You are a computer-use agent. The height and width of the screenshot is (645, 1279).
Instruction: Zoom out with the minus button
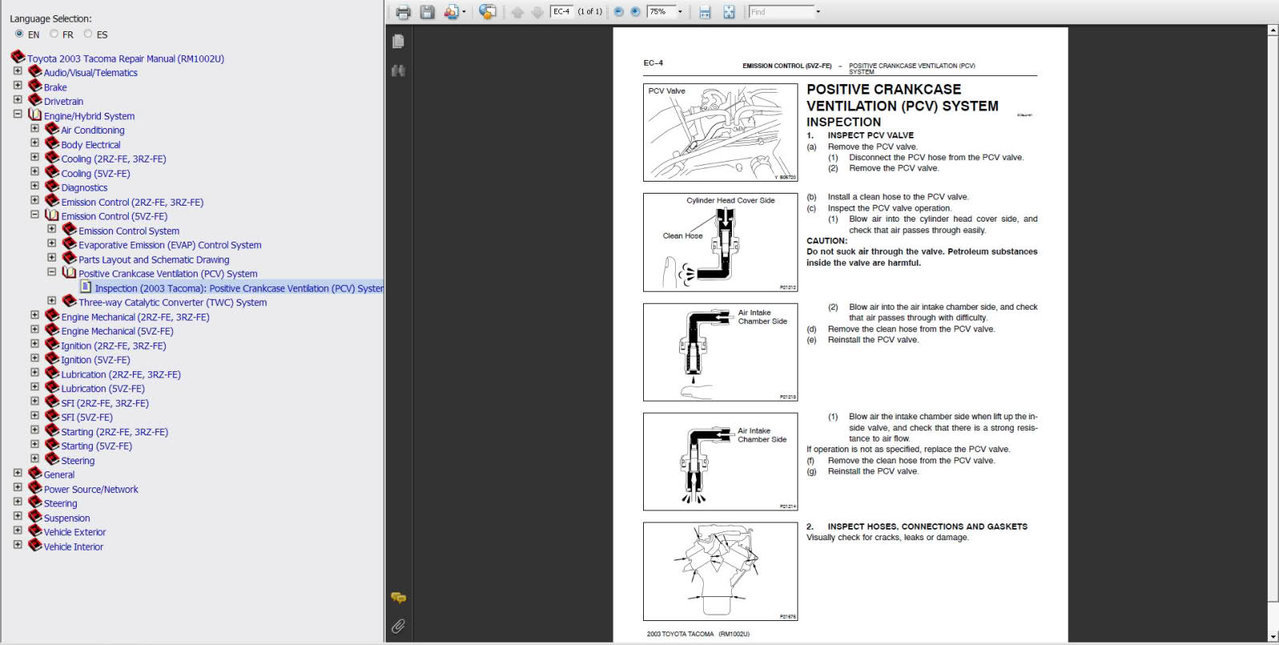point(618,12)
